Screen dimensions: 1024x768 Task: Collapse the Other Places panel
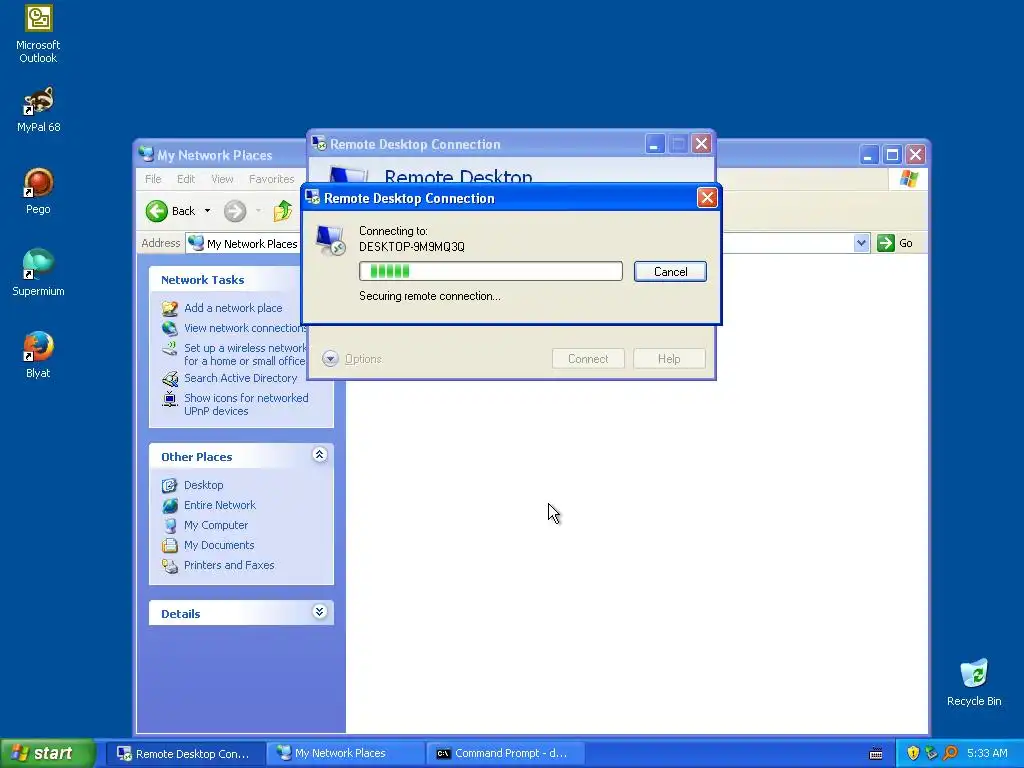click(319, 455)
